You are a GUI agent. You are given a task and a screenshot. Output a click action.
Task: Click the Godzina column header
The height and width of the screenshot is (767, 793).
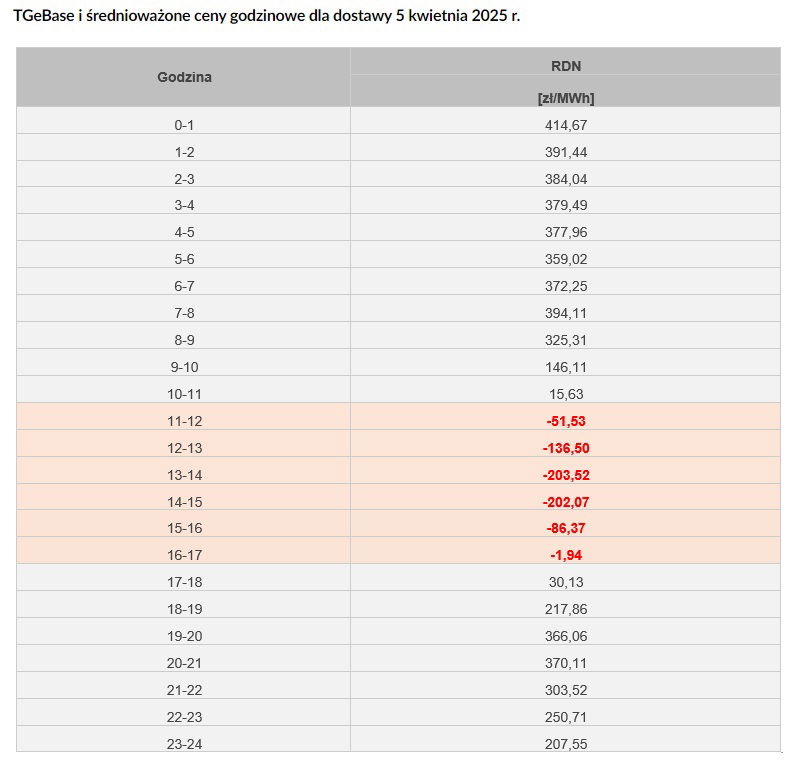[x=184, y=77]
